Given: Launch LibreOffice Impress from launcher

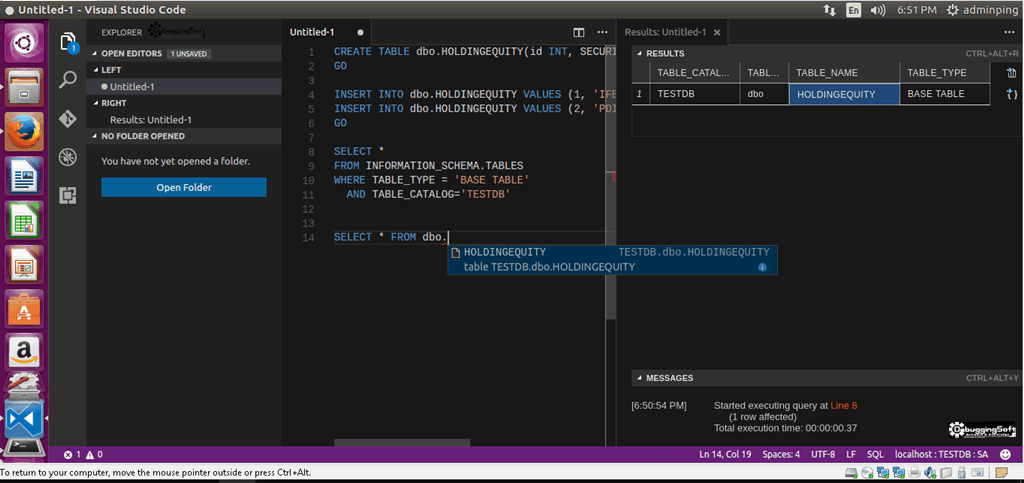Looking at the screenshot, I should tap(25, 264).
